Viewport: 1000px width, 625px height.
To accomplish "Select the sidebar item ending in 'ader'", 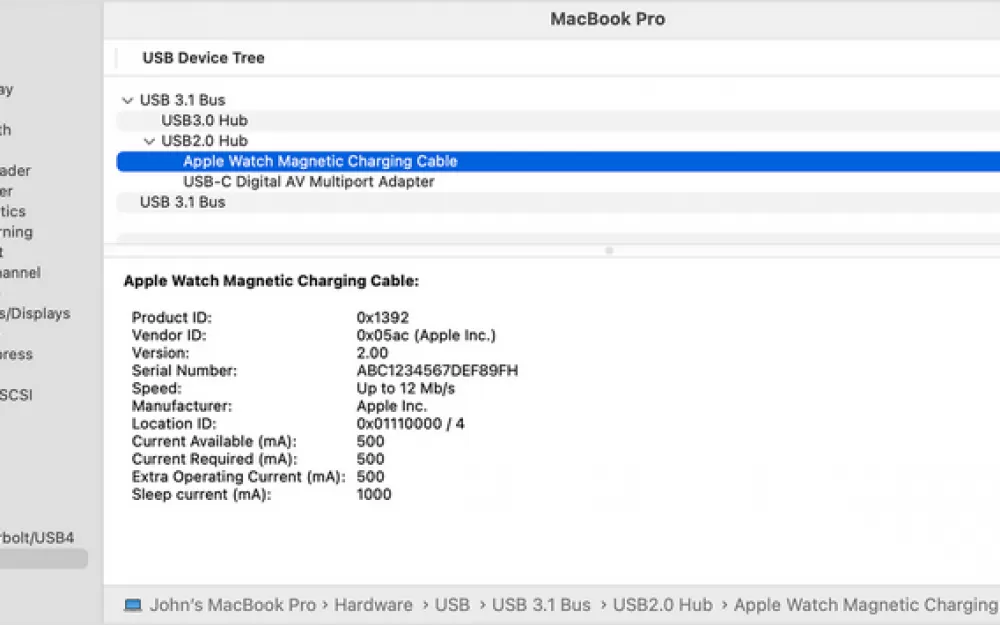I will 15,170.
